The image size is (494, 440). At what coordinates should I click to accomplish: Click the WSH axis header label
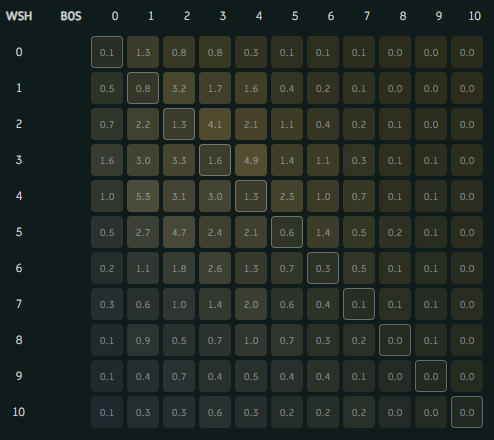click(x=19, y=16)
